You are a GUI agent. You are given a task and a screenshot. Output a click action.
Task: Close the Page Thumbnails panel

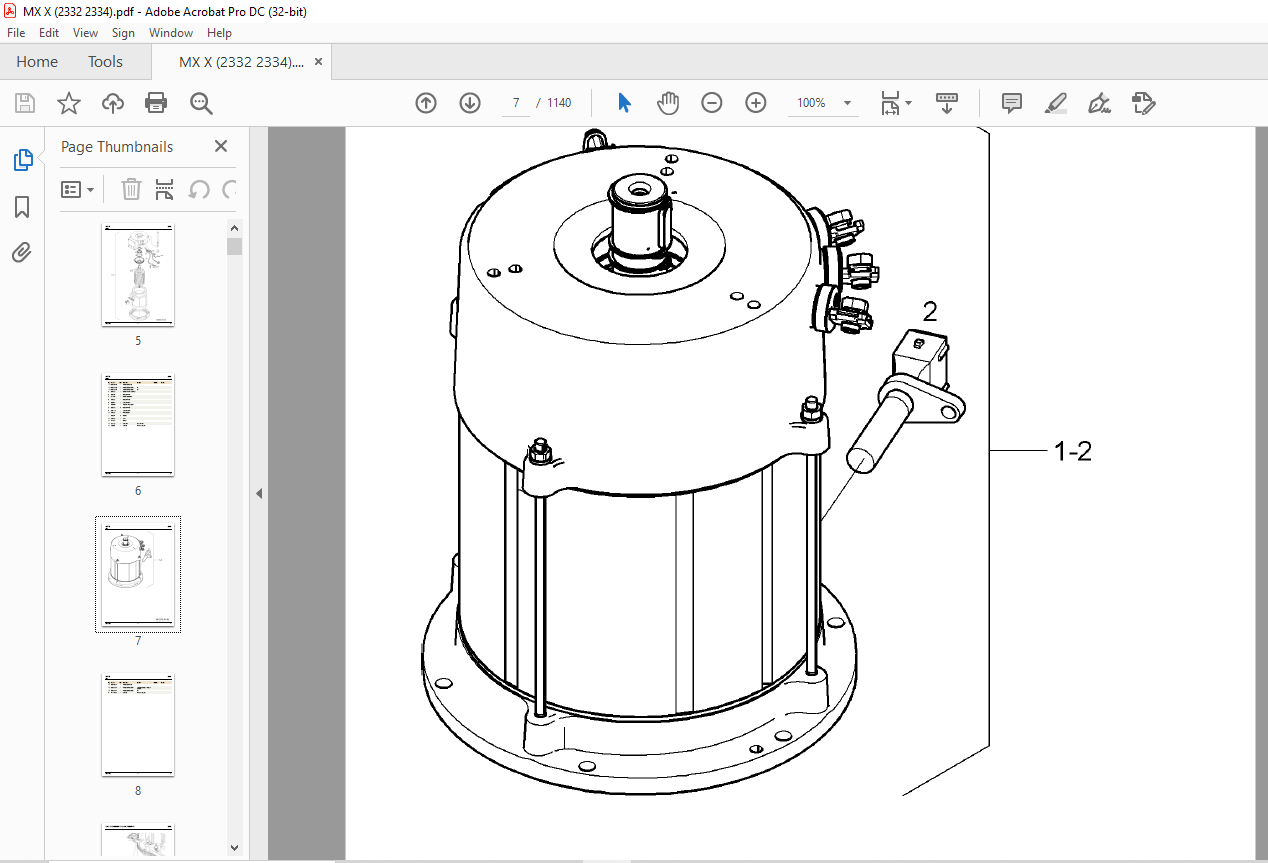[x=221, y=146]
